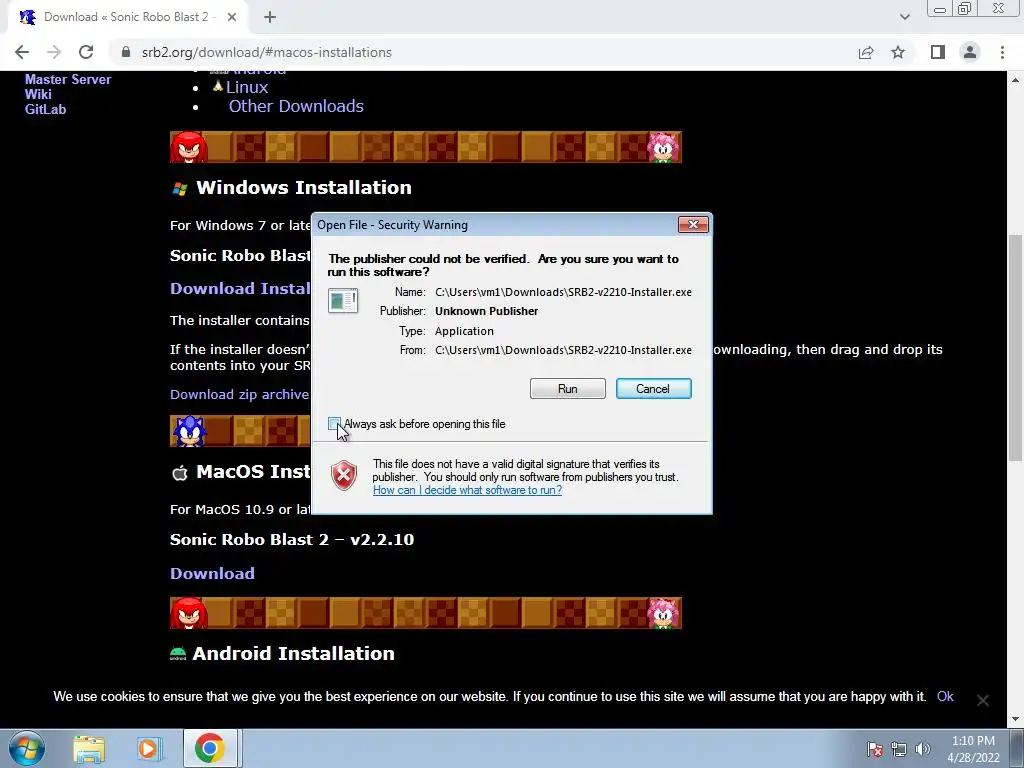Open Chrome three-dot menu
1024x768 pixels.
1002,52
